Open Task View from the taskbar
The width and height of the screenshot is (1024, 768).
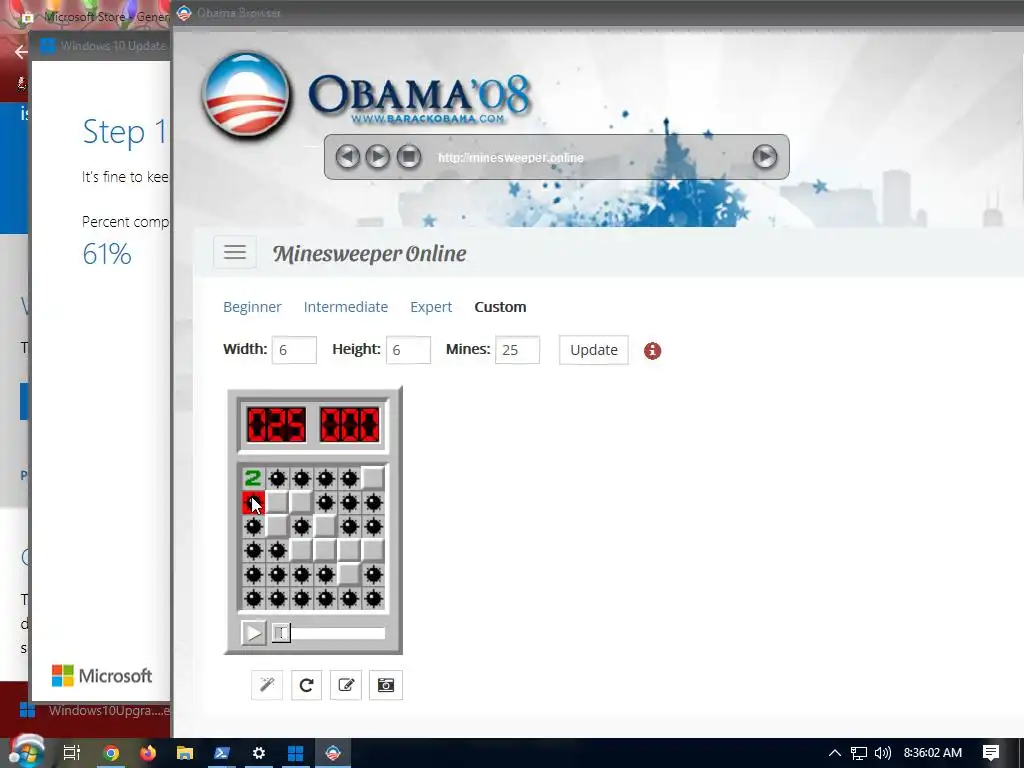pyautogui.click(x=71, y=753)
